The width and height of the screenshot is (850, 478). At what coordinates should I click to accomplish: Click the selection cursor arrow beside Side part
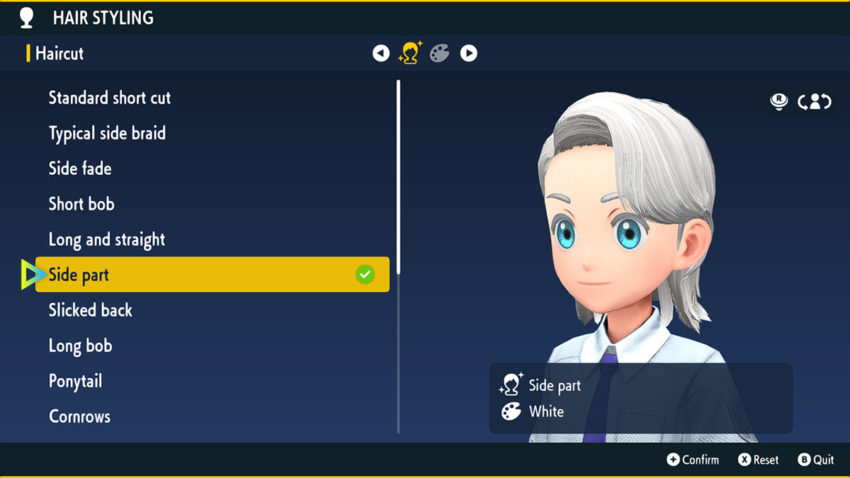pyautogui.click(x=33, y=274)
